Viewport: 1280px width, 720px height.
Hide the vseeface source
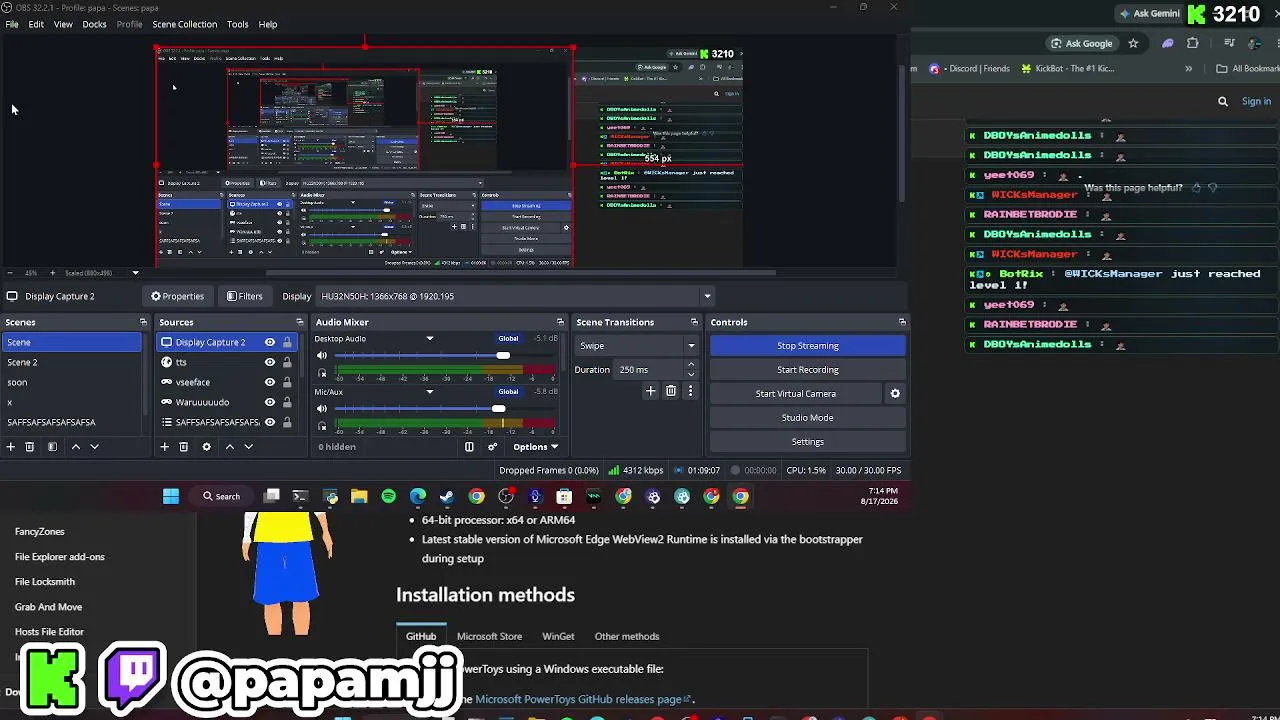tap(269, 382)
